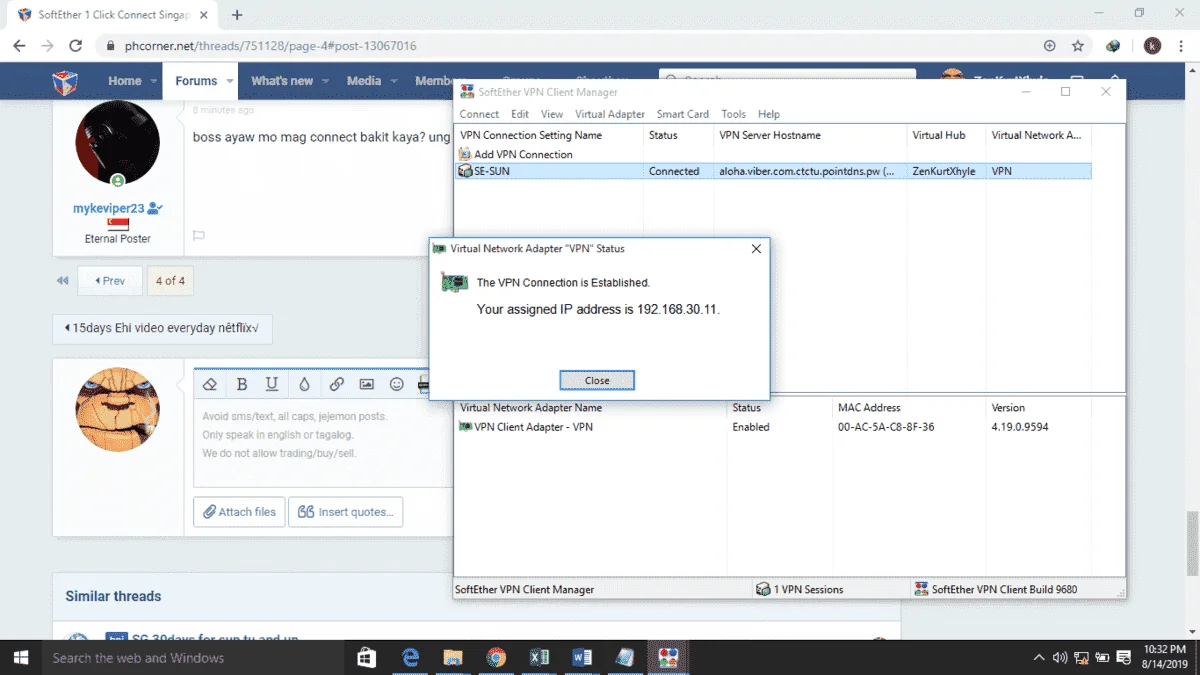Click the browser back arrow

(20, 46)
